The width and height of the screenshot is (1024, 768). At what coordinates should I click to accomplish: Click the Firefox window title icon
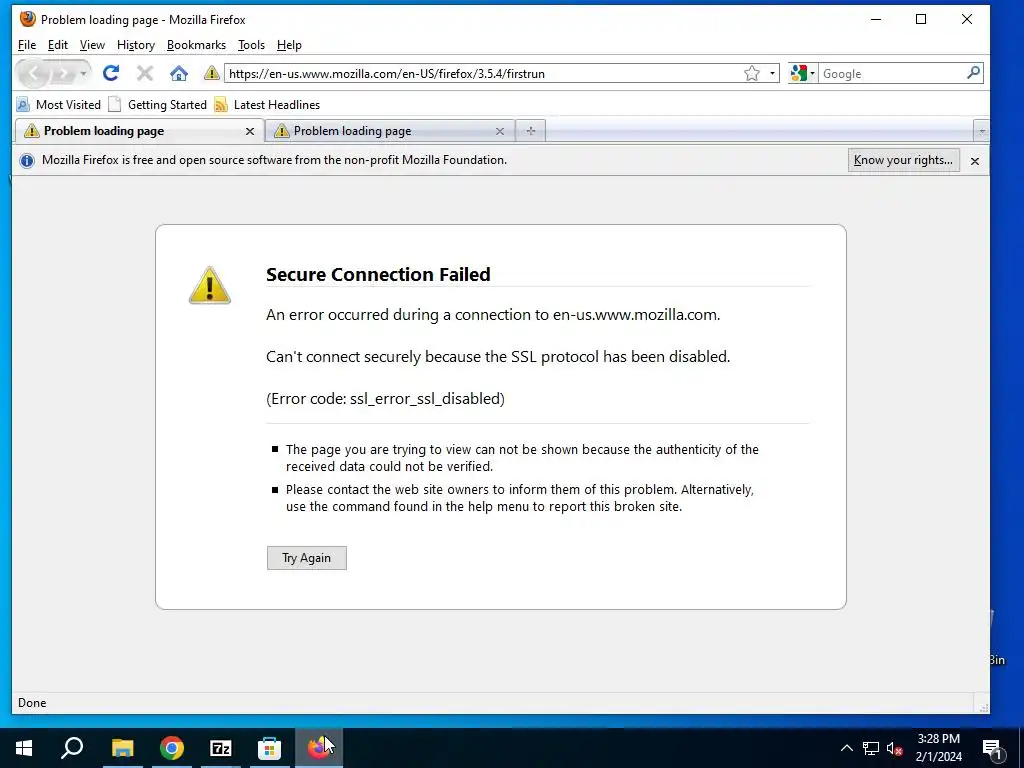click(27, 19)
